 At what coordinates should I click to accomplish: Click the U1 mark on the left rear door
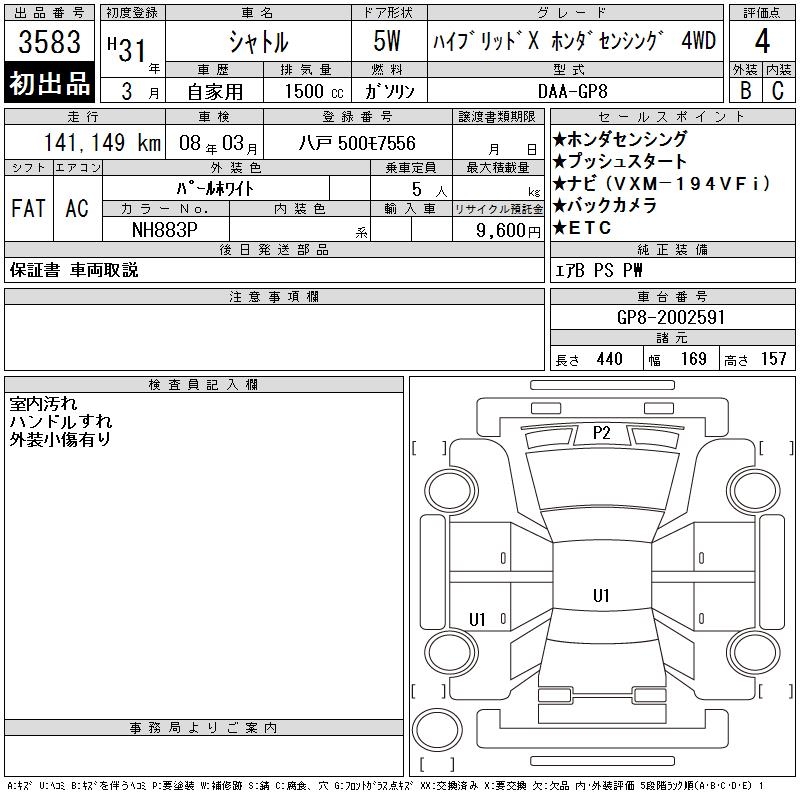tap(477, 619)
